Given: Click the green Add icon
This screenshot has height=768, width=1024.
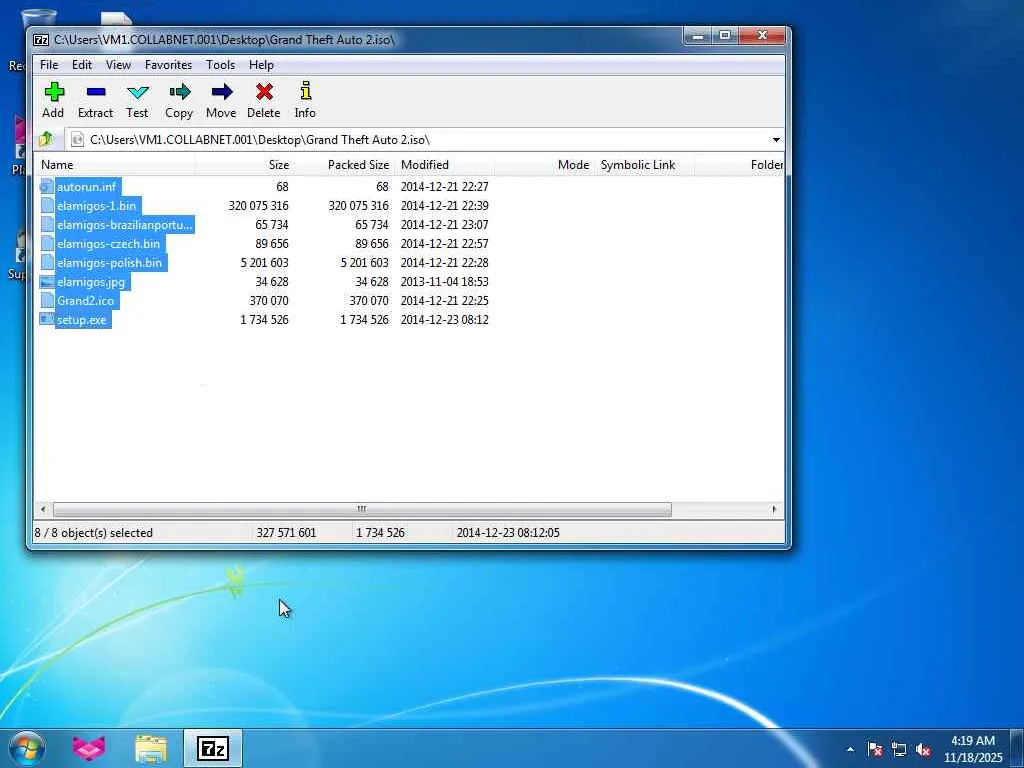Looking at the screenshot, I should tap(54, 92).
